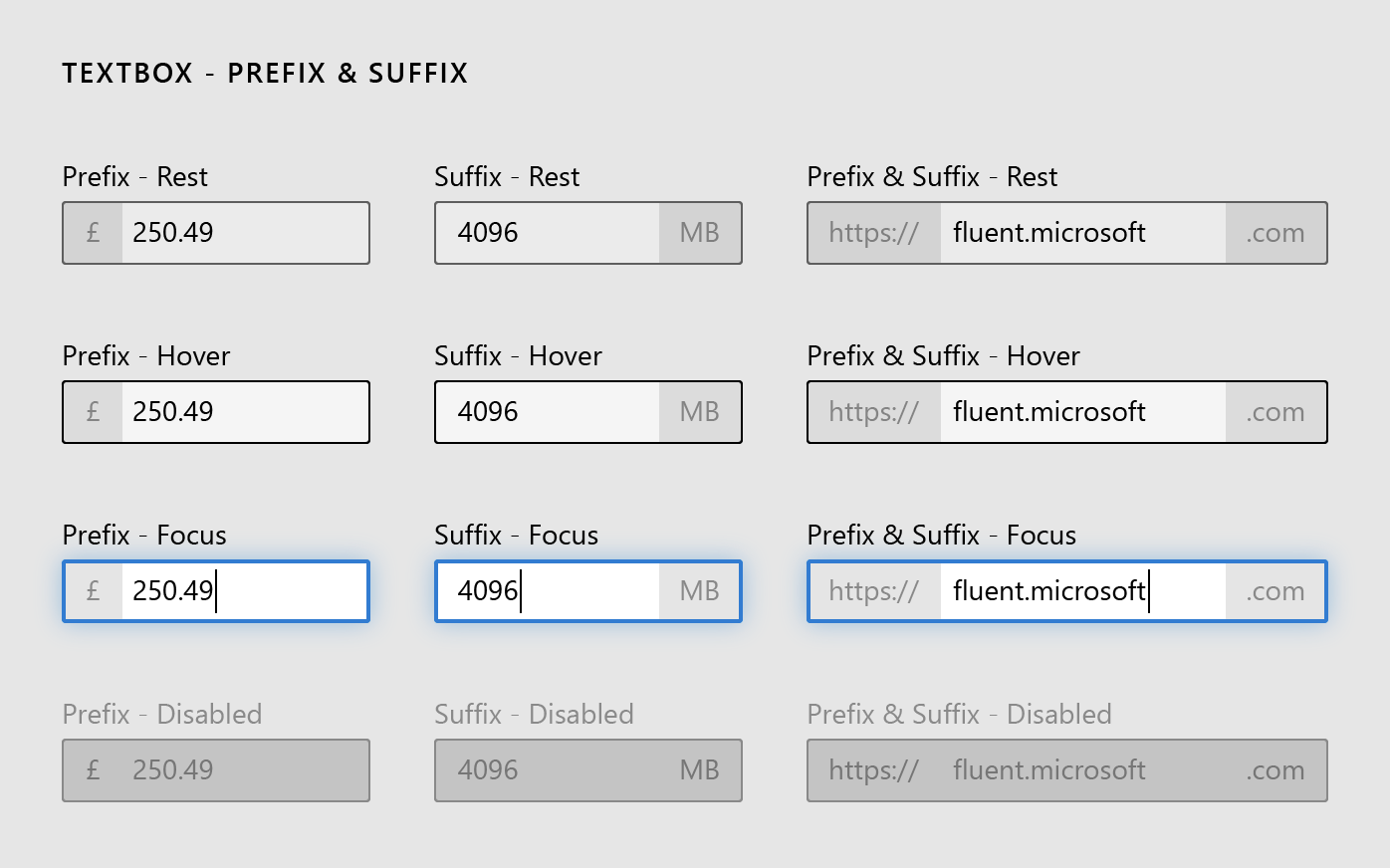Click the 250.49 value in Prefix - Hover
The height and width of the screenshot is (868, 1390).
coord(171,412)
